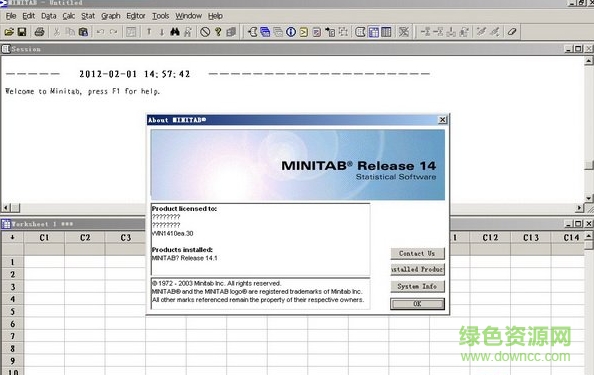Image resolution: width=594 pixels, height=375 pixels.
Task: Select the C2 column header
Action: [x=85, y=238]
